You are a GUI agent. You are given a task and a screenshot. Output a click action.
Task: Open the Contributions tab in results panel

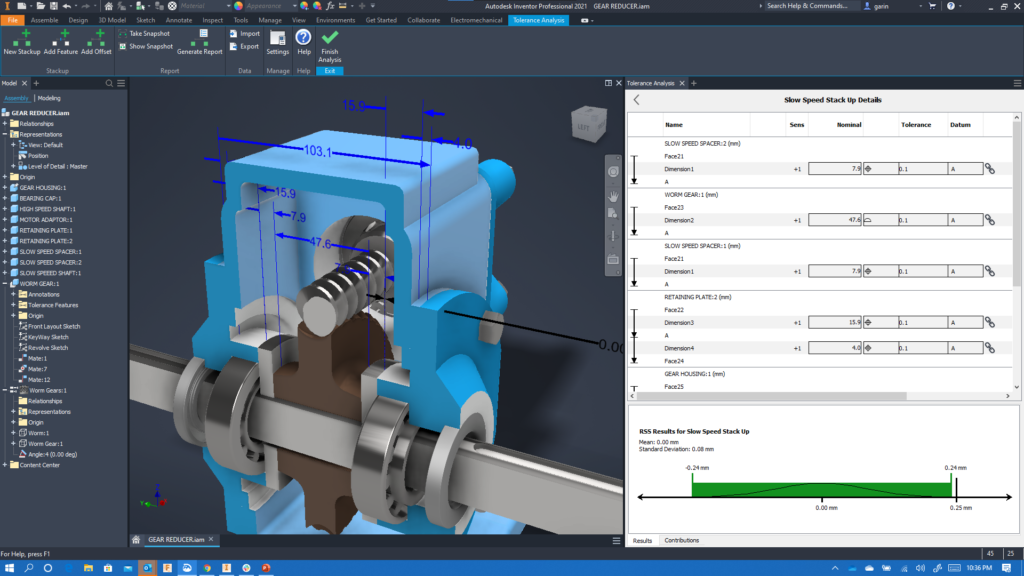tap(682, 540)
